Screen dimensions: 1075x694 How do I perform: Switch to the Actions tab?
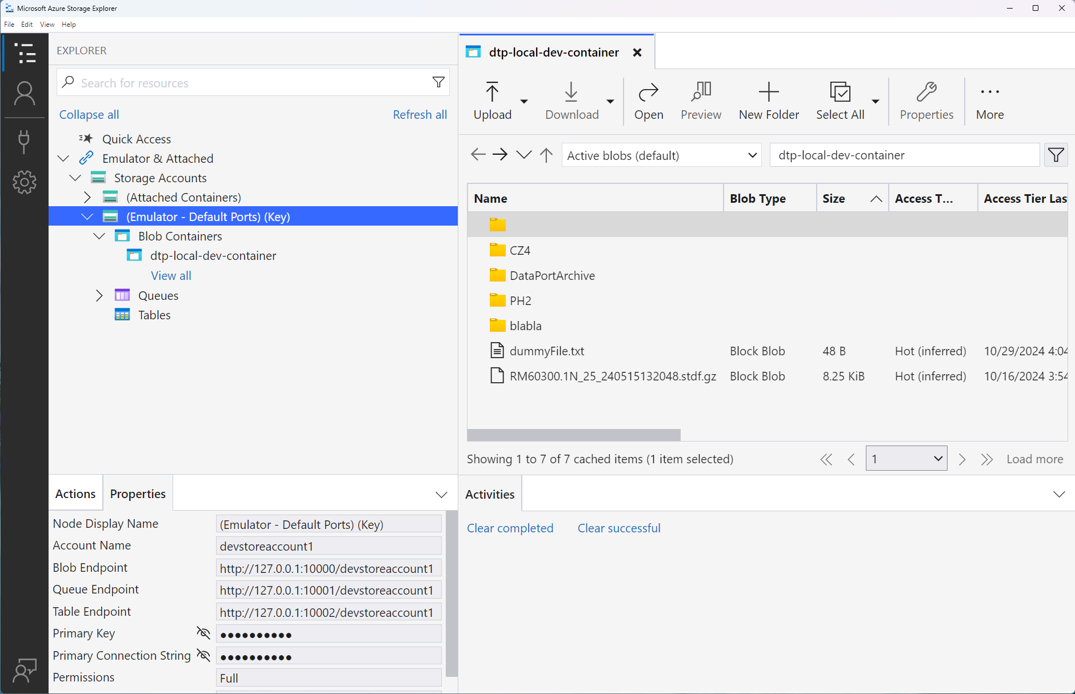click(x=75, y=493)
